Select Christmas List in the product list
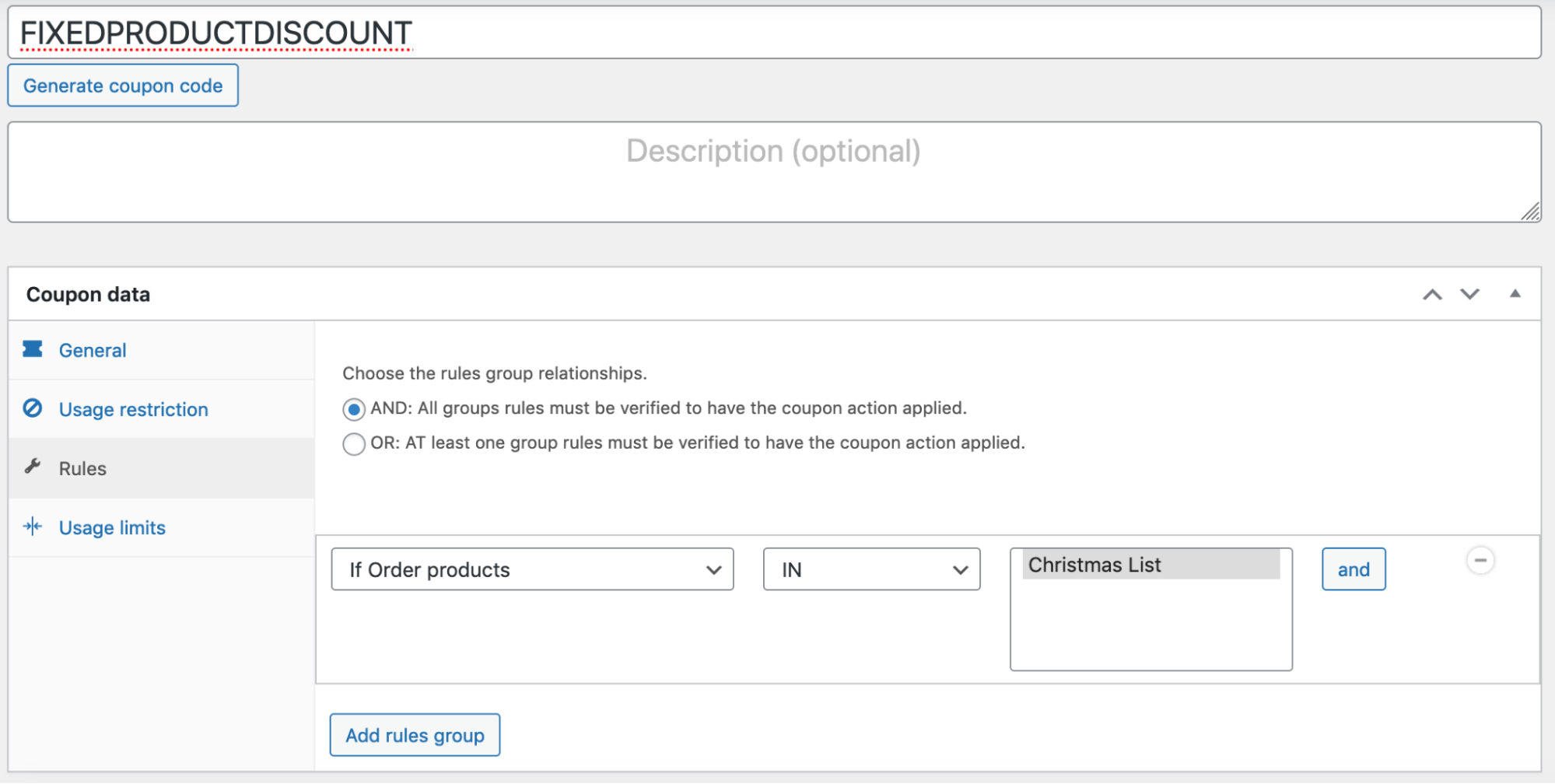 pos(1150,565)
